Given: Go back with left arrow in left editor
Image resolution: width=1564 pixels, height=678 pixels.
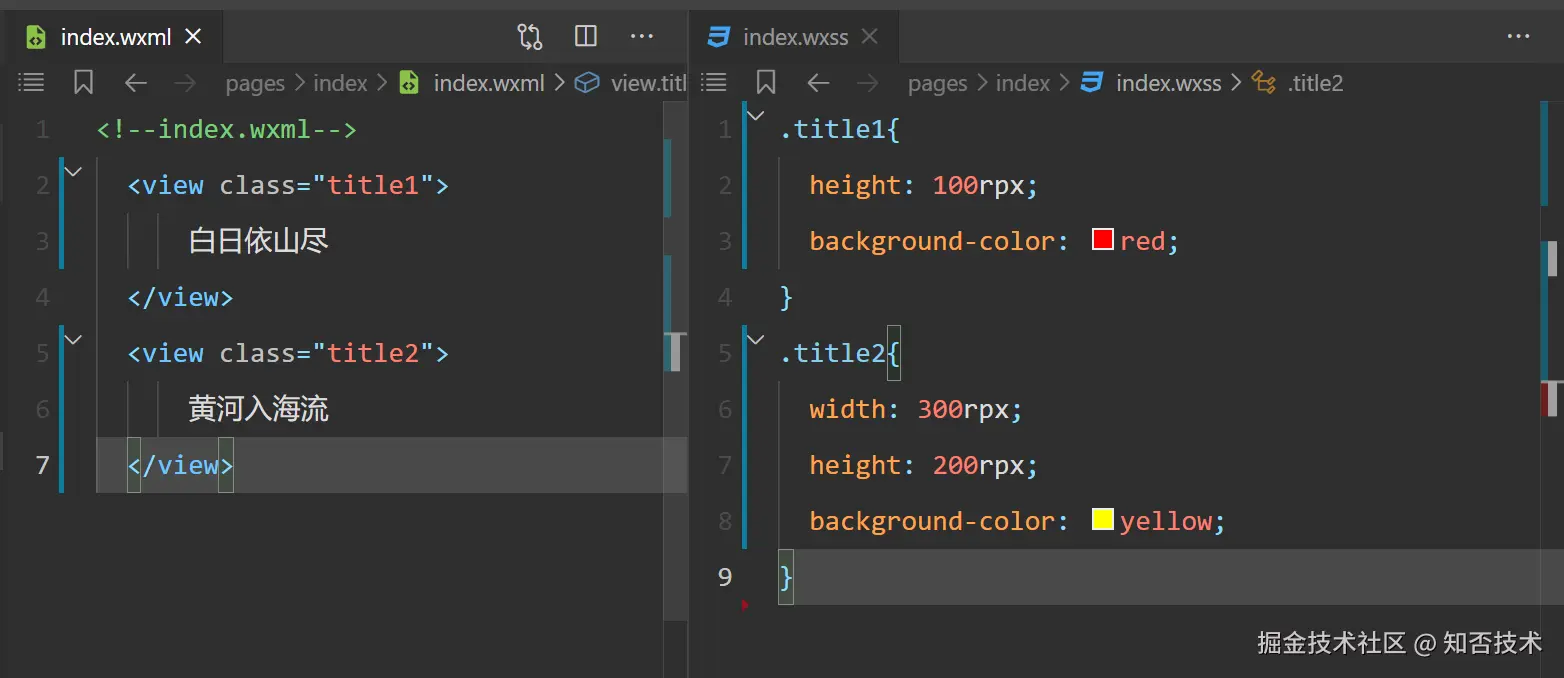Looking at the screenshot, I should 135,83.
